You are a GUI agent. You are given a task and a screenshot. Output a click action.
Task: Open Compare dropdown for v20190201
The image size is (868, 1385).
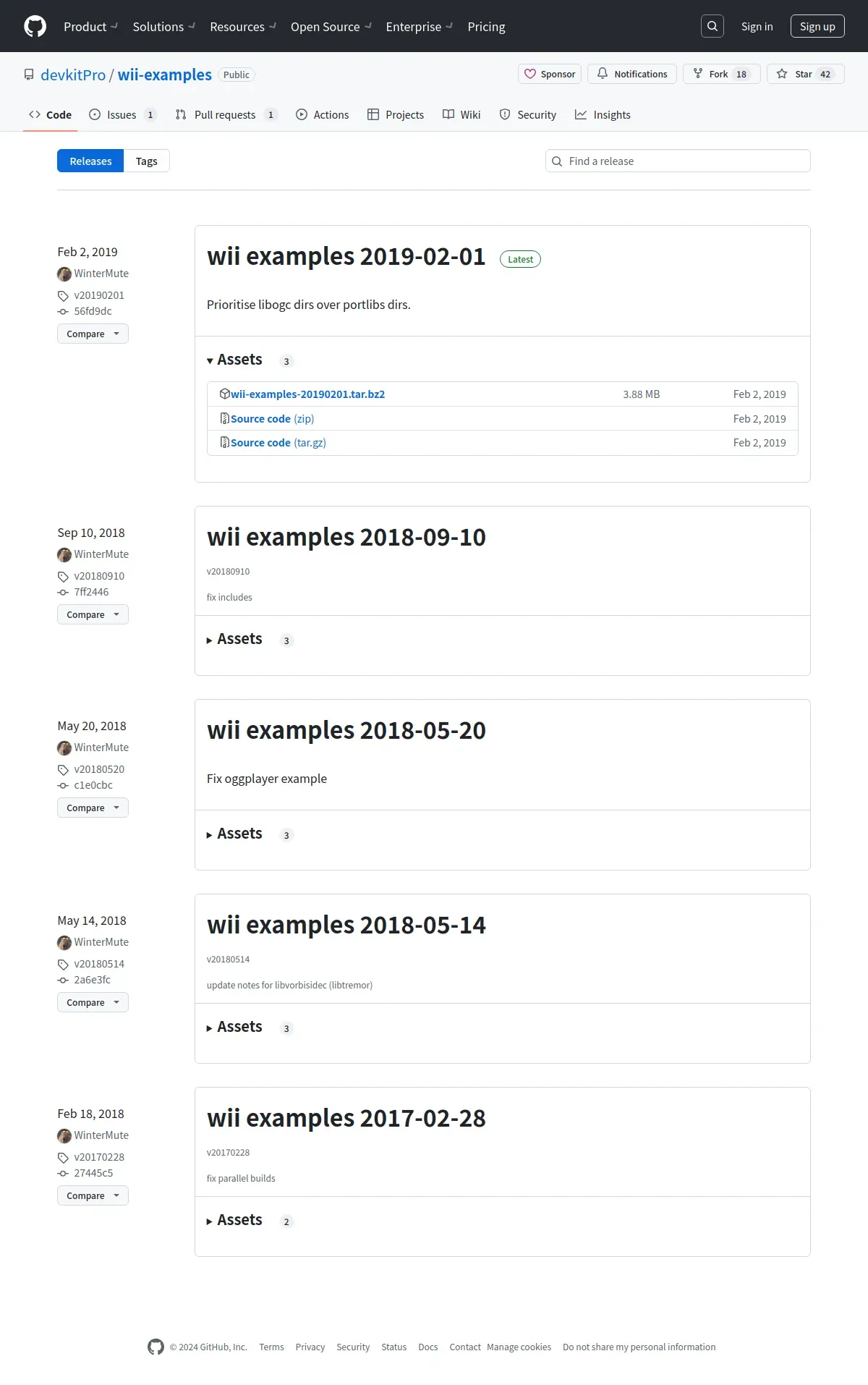tap(93, 334)
